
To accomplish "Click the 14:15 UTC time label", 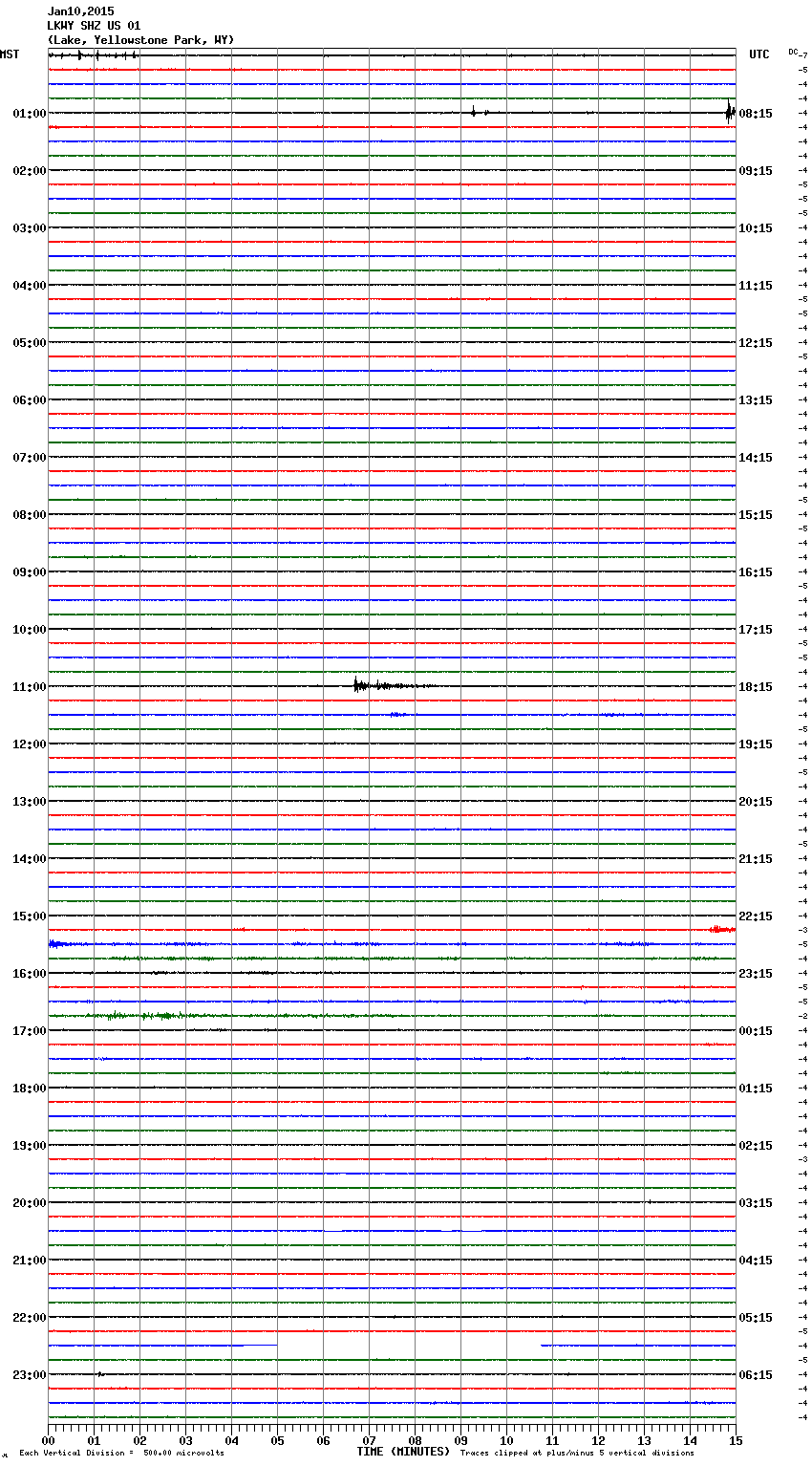I will tap(756, 458).
